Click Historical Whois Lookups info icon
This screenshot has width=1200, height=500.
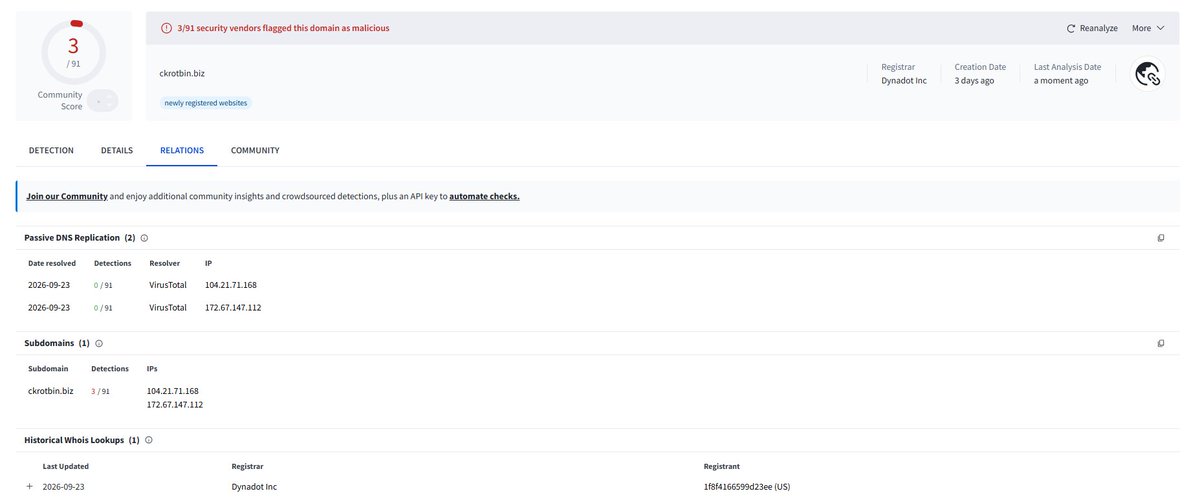click(x=149, y=440)
